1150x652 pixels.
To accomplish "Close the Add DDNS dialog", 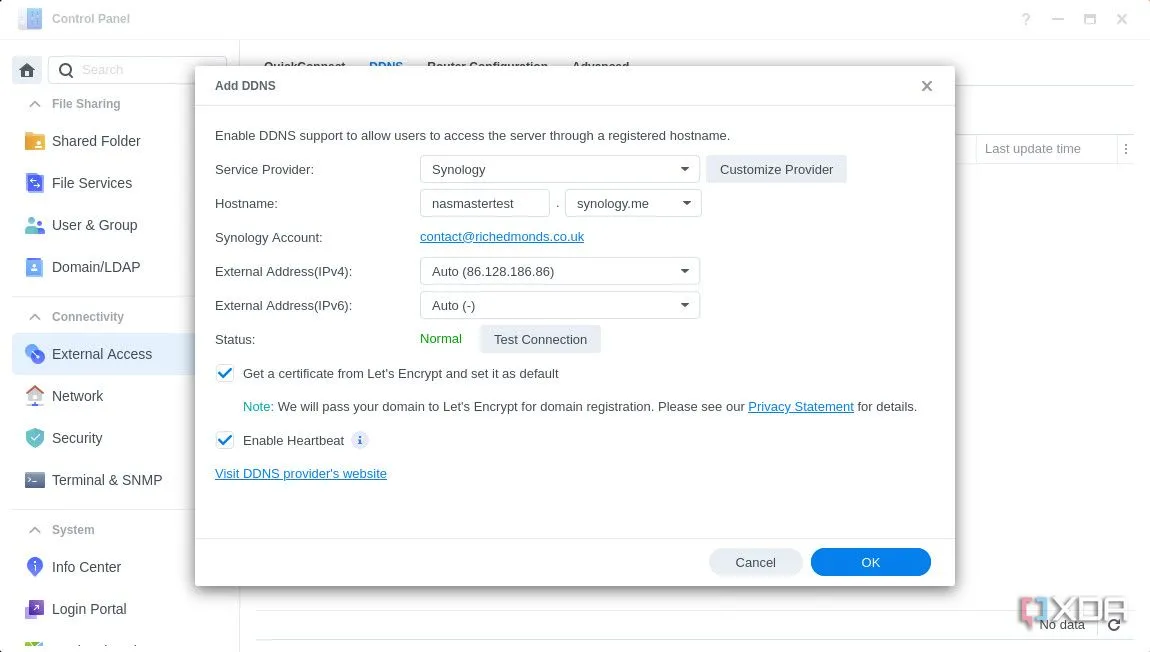I will (927, 86).
